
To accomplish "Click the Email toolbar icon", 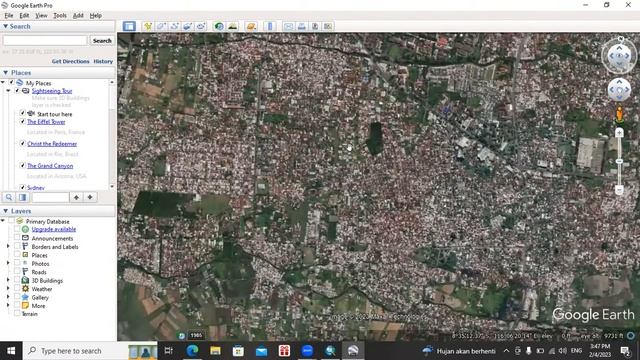I will (289, 26).
